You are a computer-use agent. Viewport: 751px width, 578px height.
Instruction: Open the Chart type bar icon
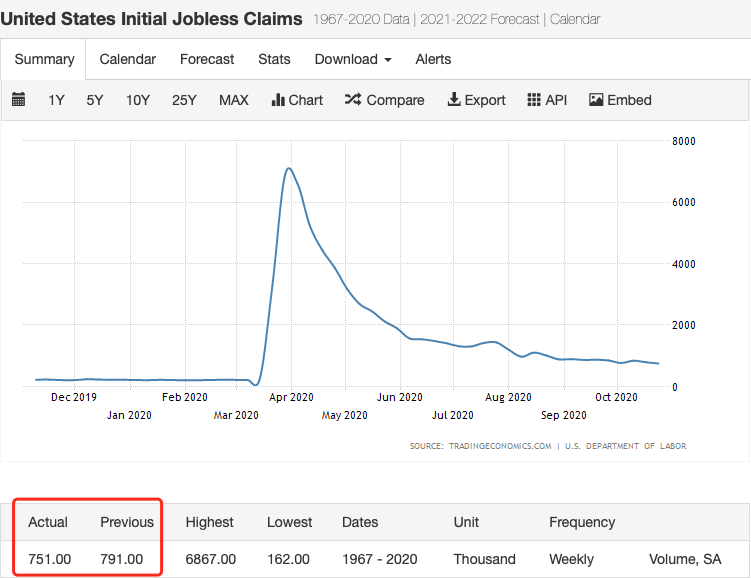click(278, 100)
